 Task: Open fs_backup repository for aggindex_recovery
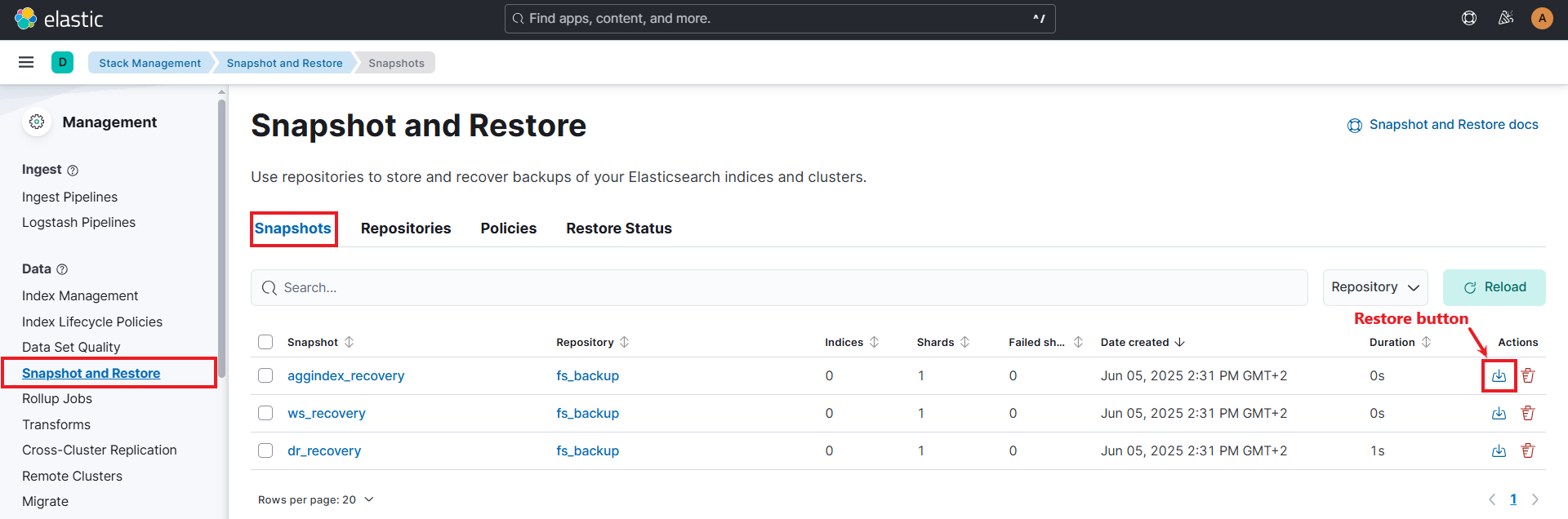588,375
